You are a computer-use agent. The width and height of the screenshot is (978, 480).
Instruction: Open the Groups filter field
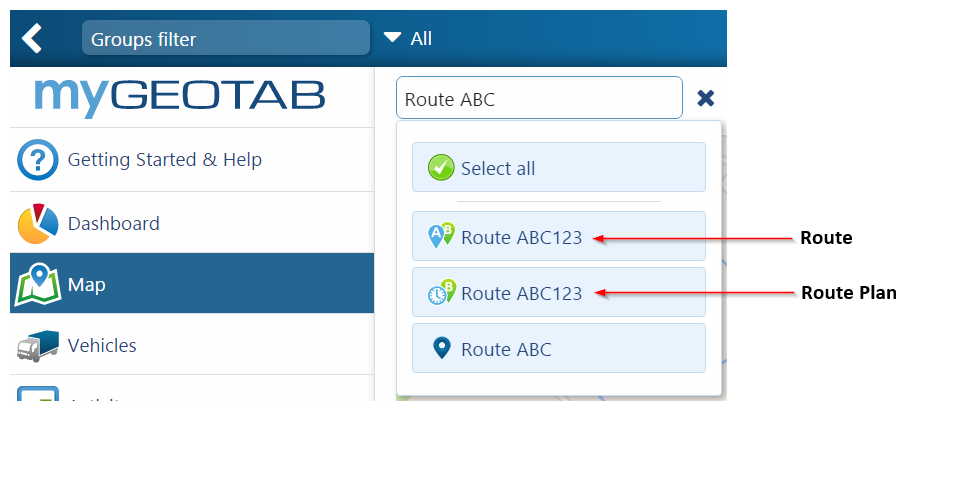pos(225,39)
